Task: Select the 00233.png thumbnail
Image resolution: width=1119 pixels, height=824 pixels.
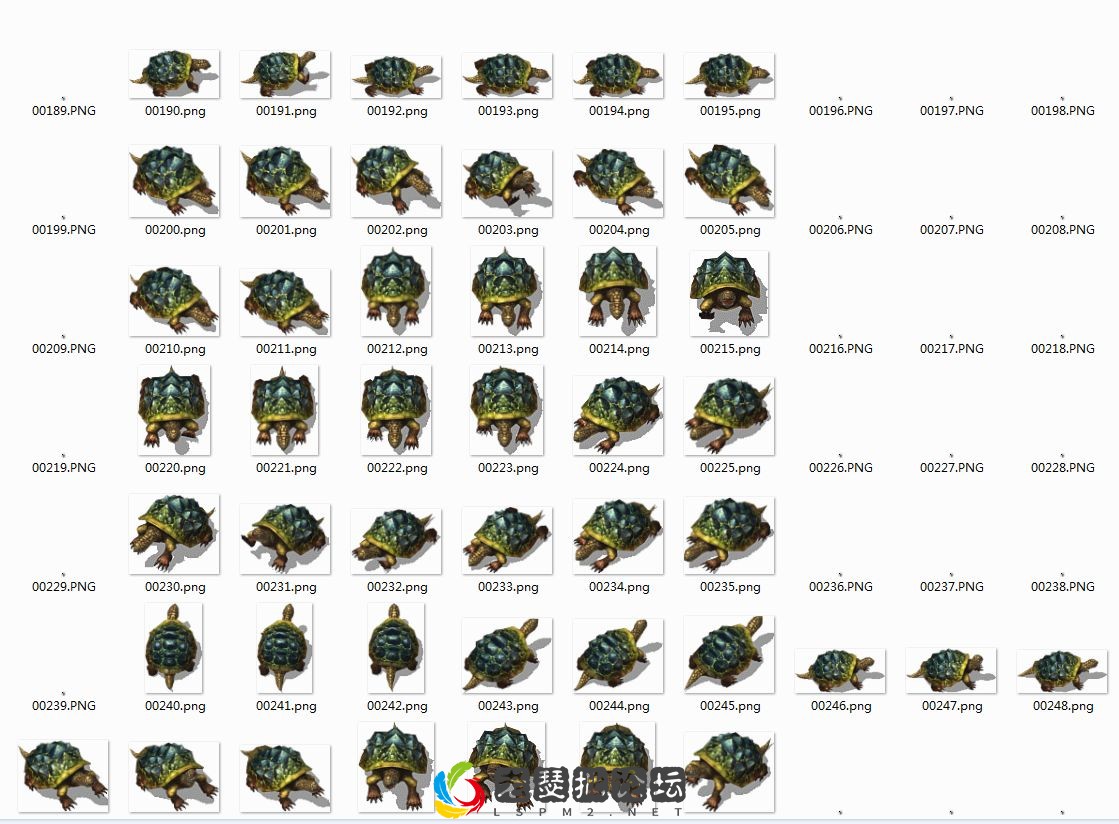Action: [x=507, y=540]
